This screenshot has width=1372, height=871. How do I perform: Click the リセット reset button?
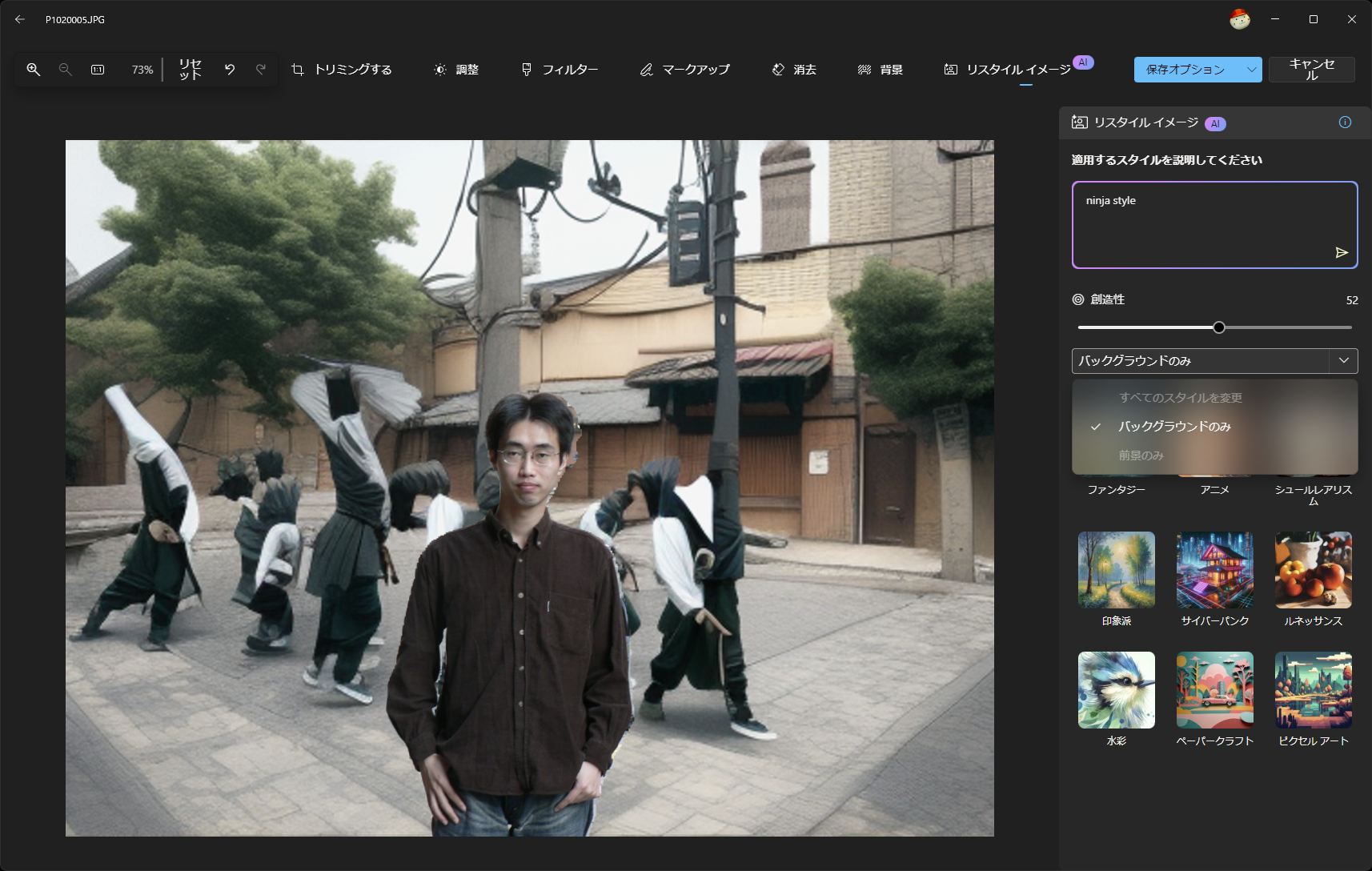[190, 70]
